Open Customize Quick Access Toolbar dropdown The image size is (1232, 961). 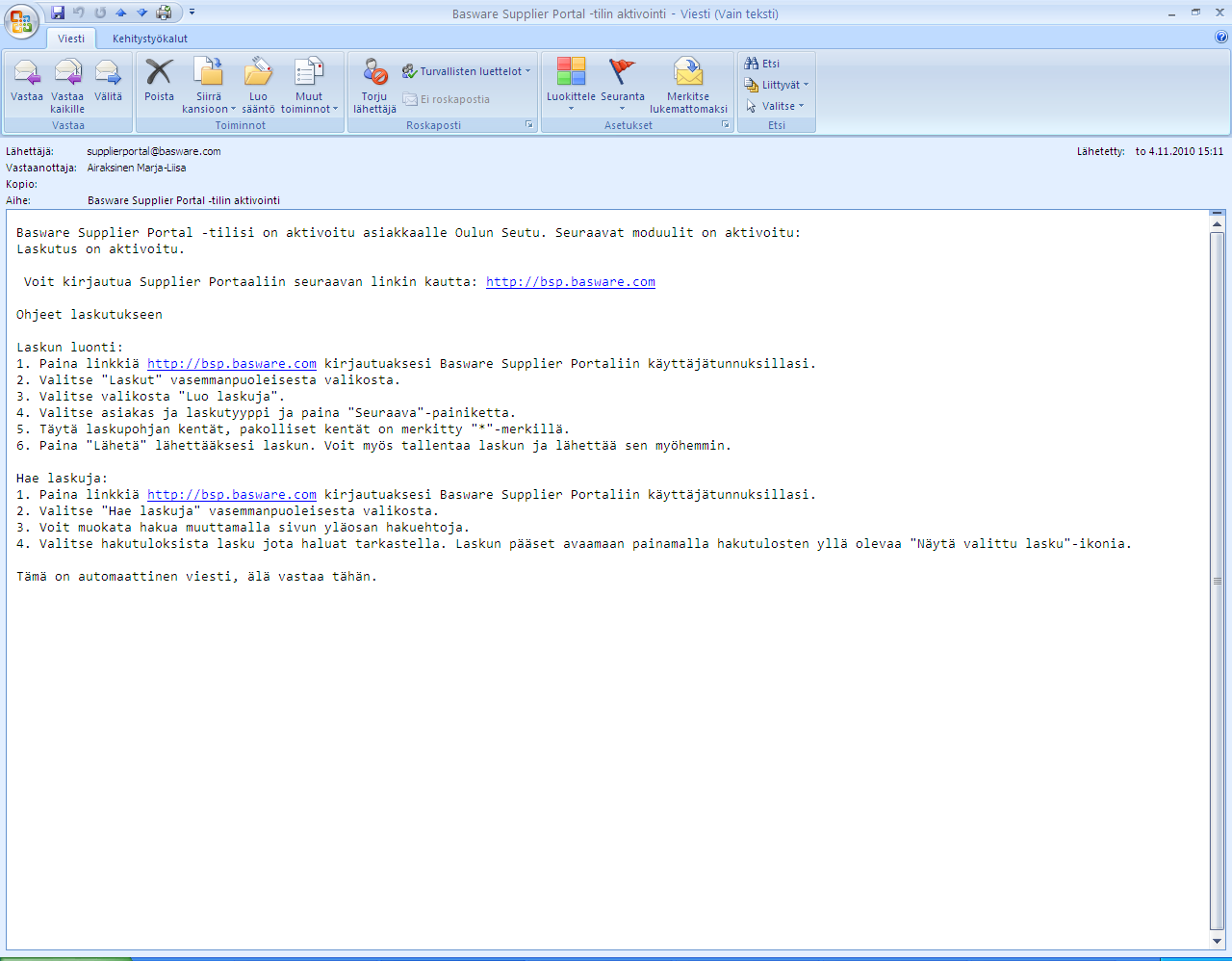click(x=192, y=13)
